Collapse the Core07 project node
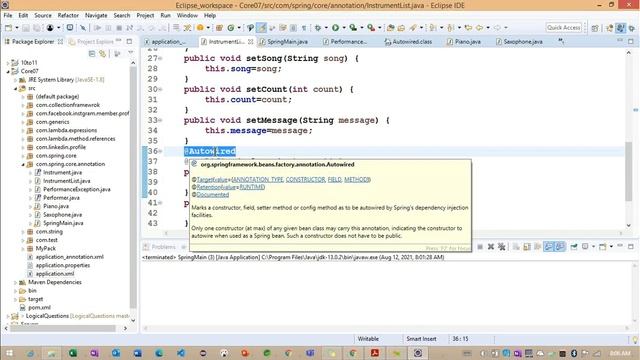 (8, 71)
